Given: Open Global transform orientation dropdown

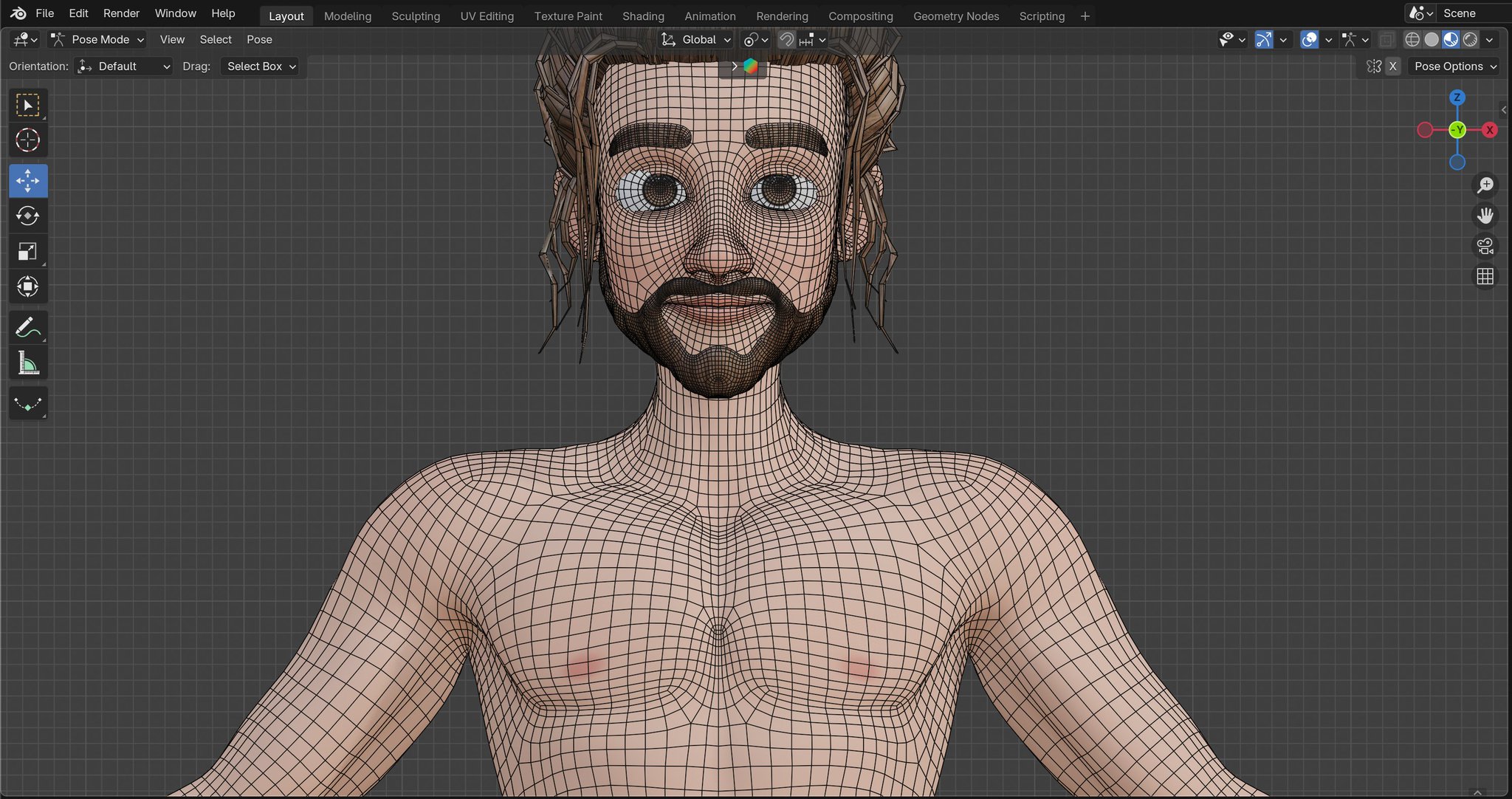Looking at the screenshot, I should pyautogui.click(x=696, y=40).
